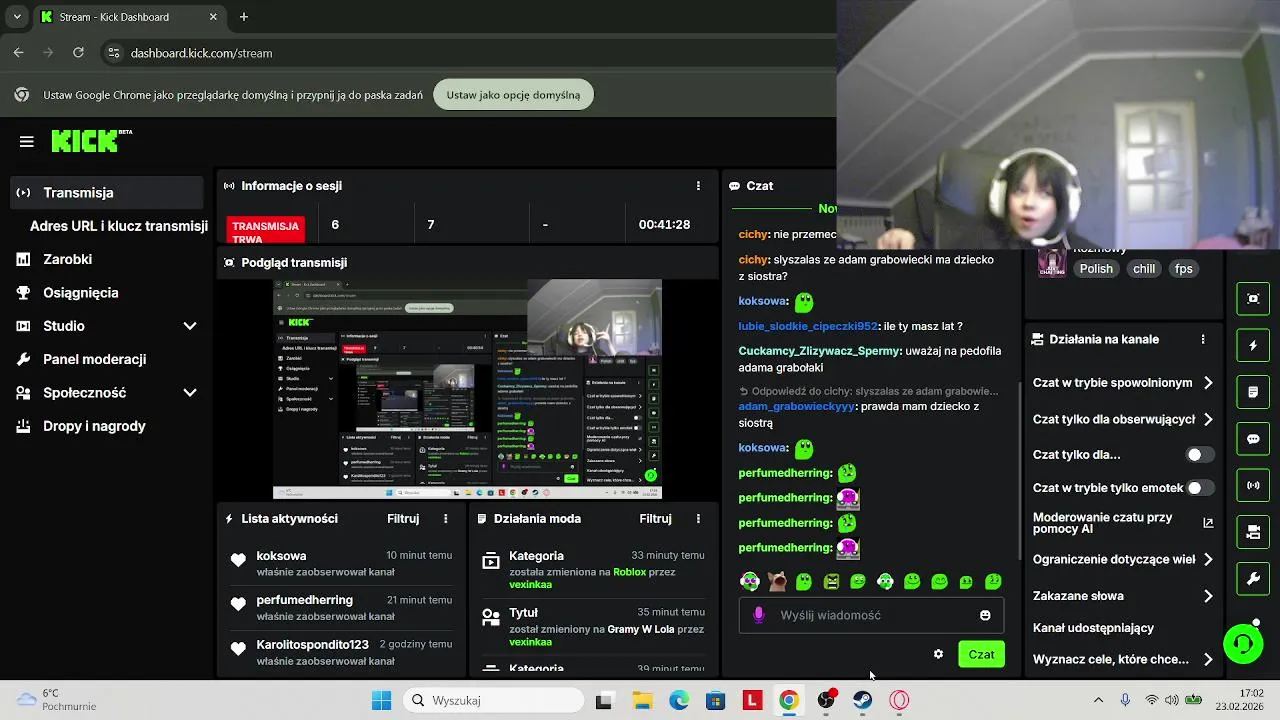The image size is (1280, 720).
Task: Reload the page in Chrome
Action: 77,53
